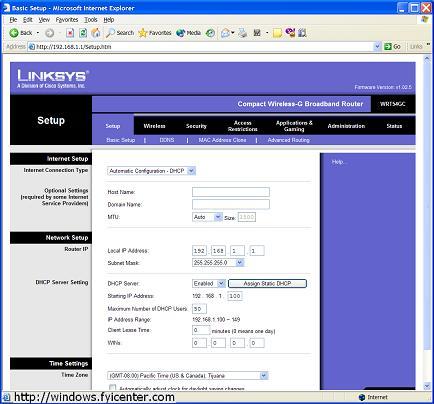Screen dimensions: 434x404
Task: Open the Status tab
Action: [x=394, y=126]
